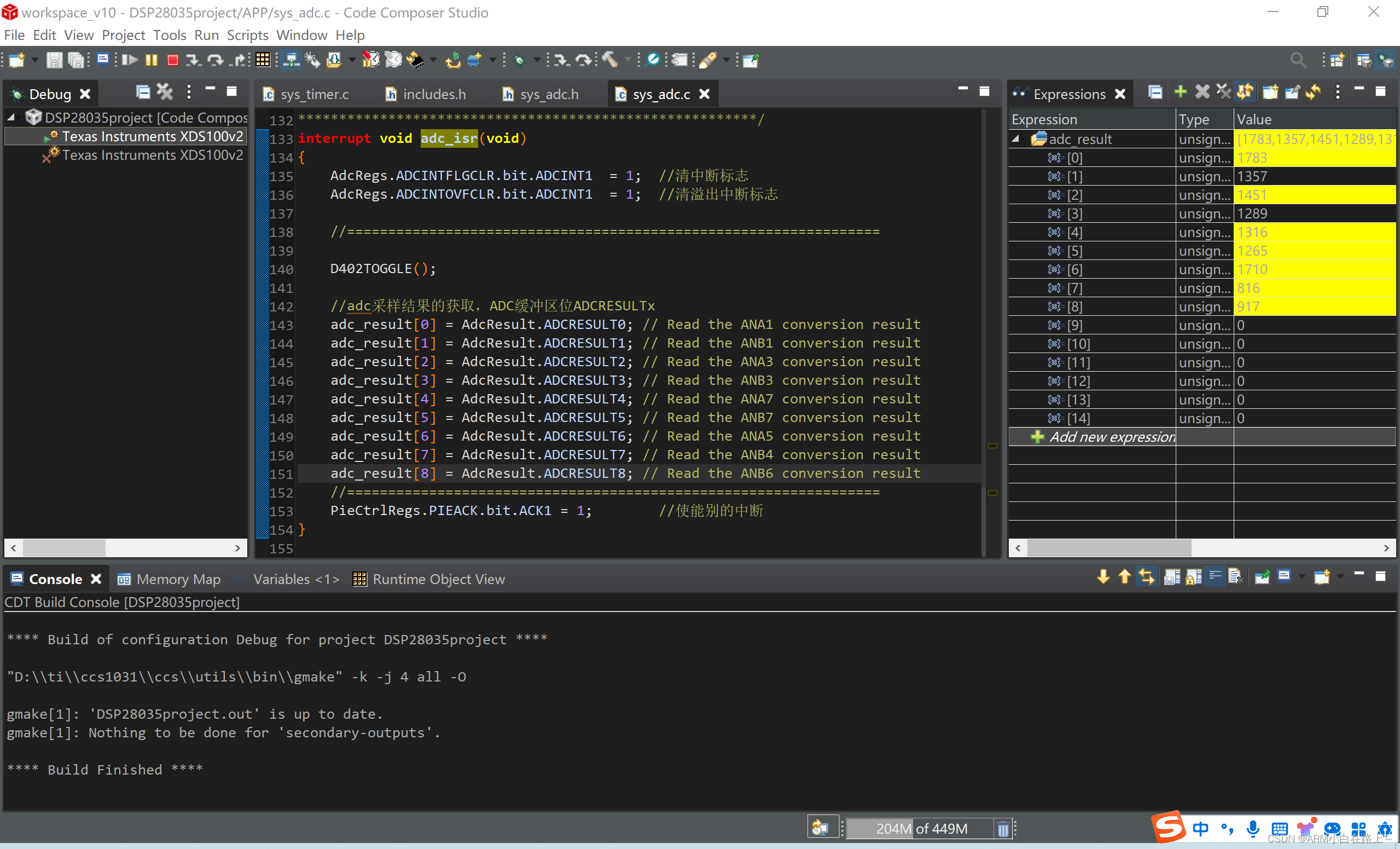This screenshot has width=1400, height=849.
Task: Click the hammer Build icon
Action: (x=609, y=60)
